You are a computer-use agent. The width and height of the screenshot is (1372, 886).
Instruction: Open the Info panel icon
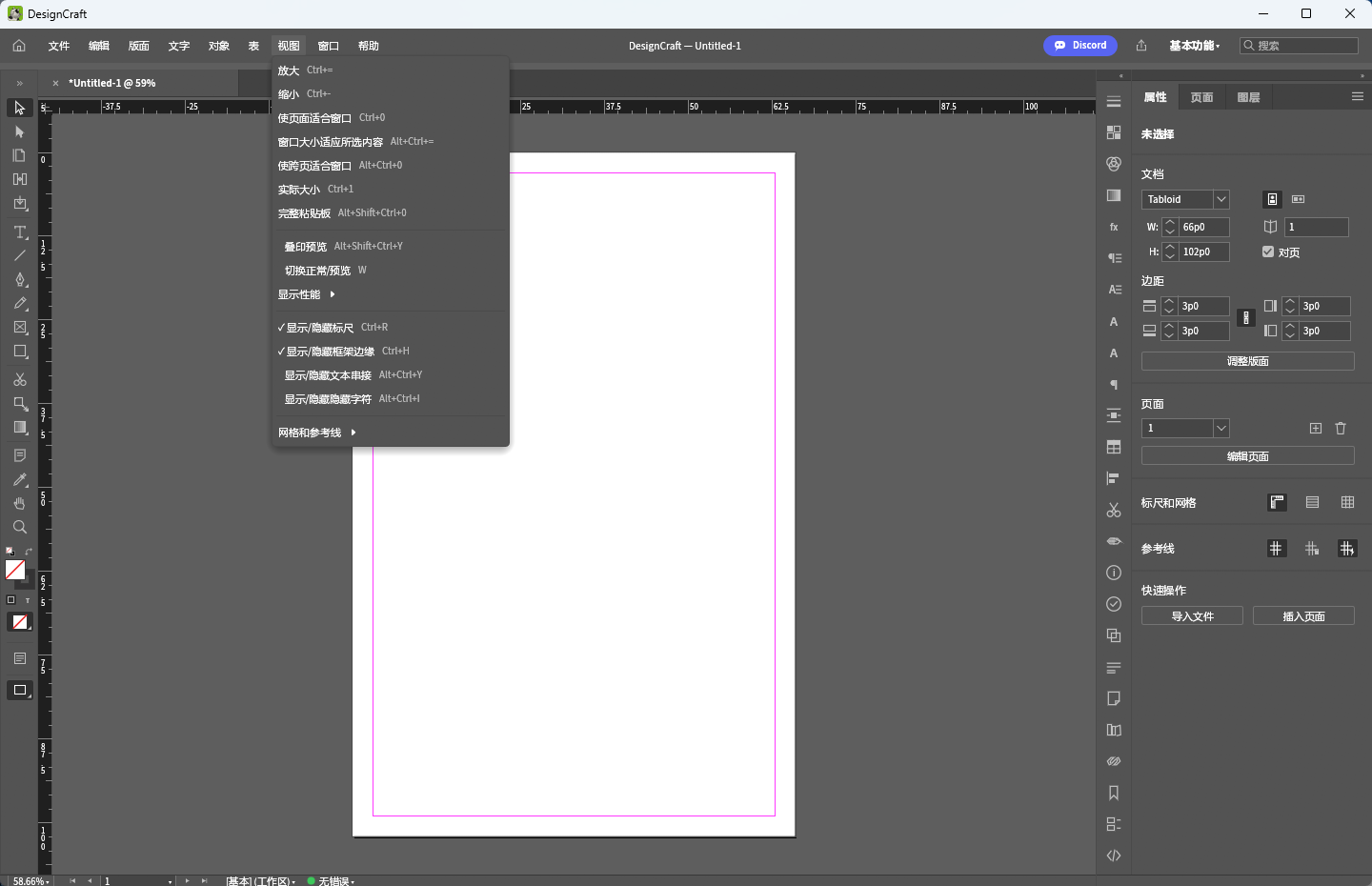1114,573
